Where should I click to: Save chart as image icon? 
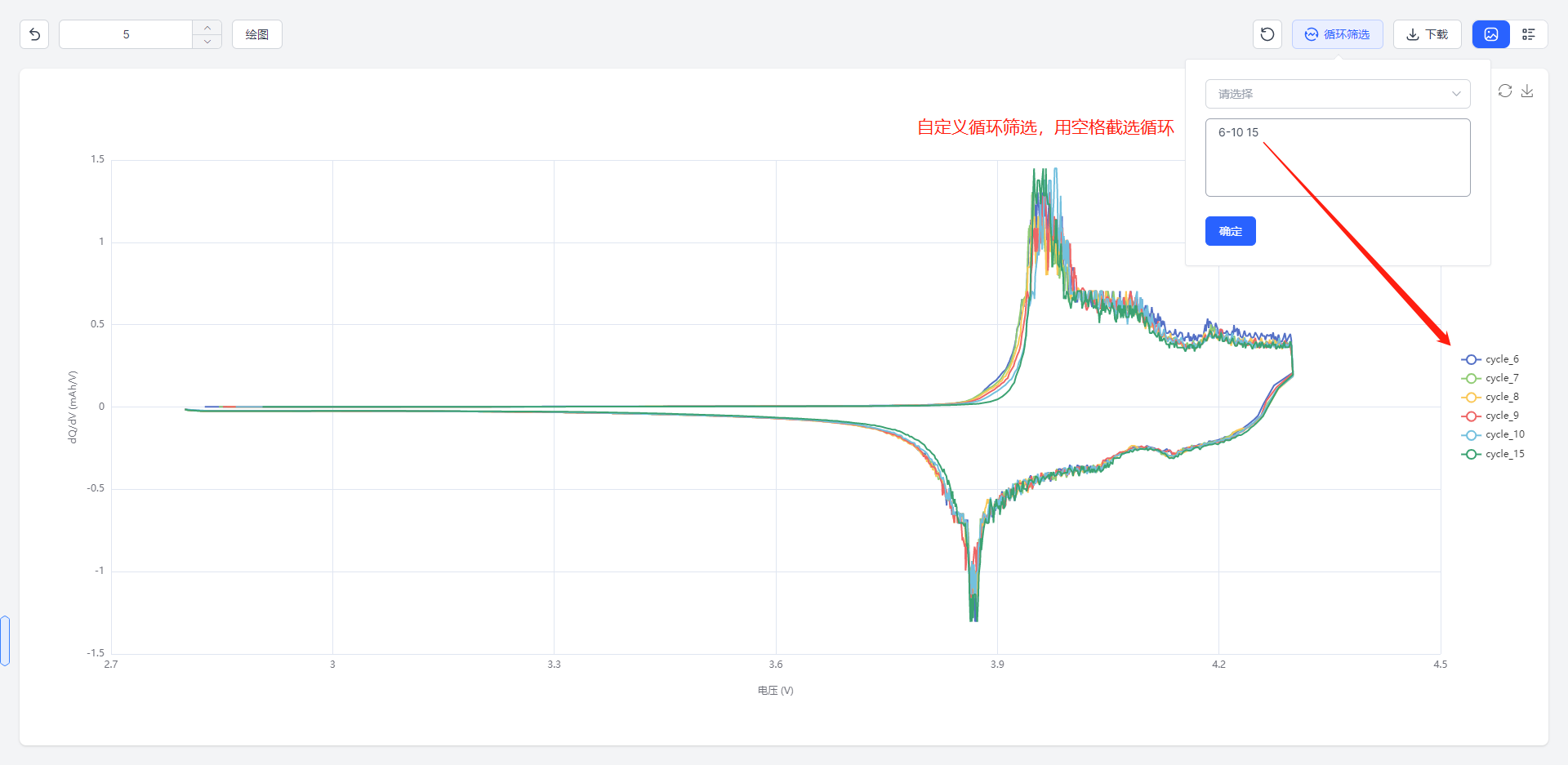pos(1527,91)
